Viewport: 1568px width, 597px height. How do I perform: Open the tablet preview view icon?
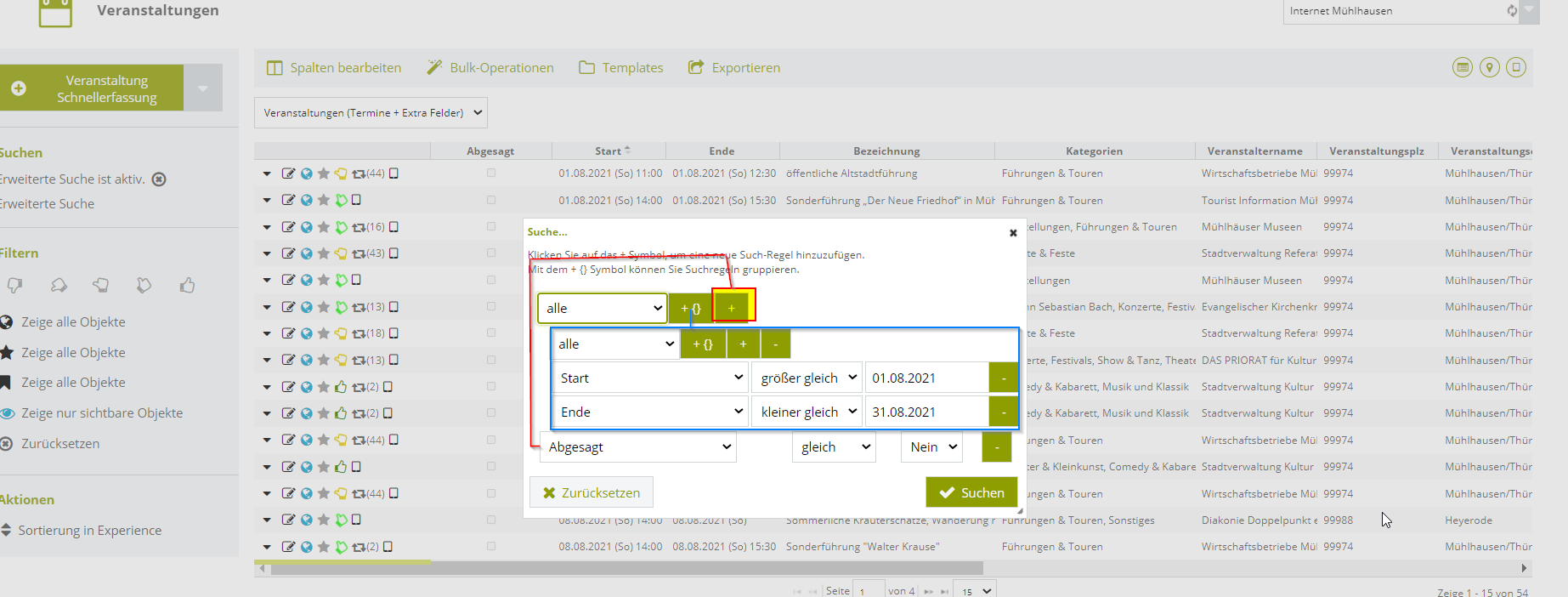coord(1516,67)
